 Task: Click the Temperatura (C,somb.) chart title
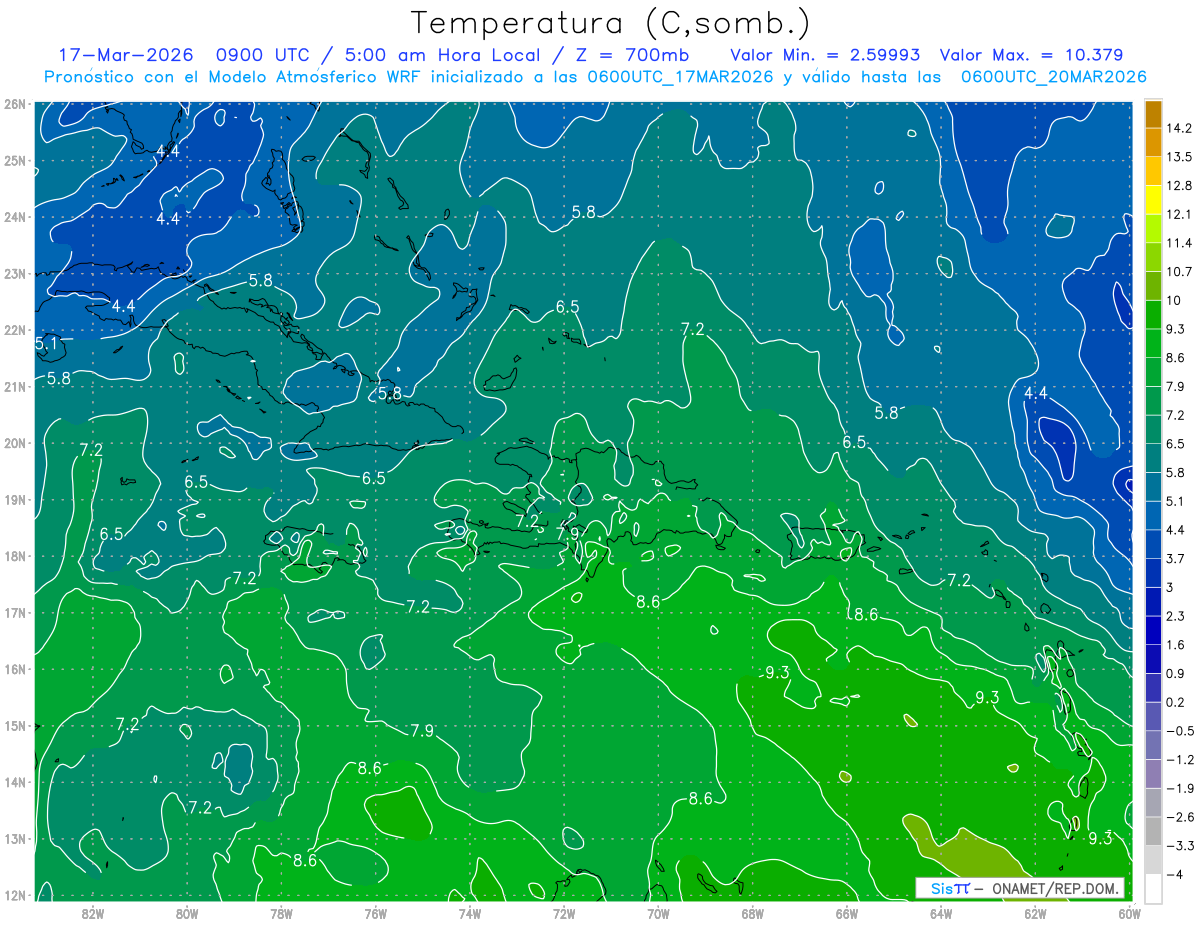coord(610,22)
